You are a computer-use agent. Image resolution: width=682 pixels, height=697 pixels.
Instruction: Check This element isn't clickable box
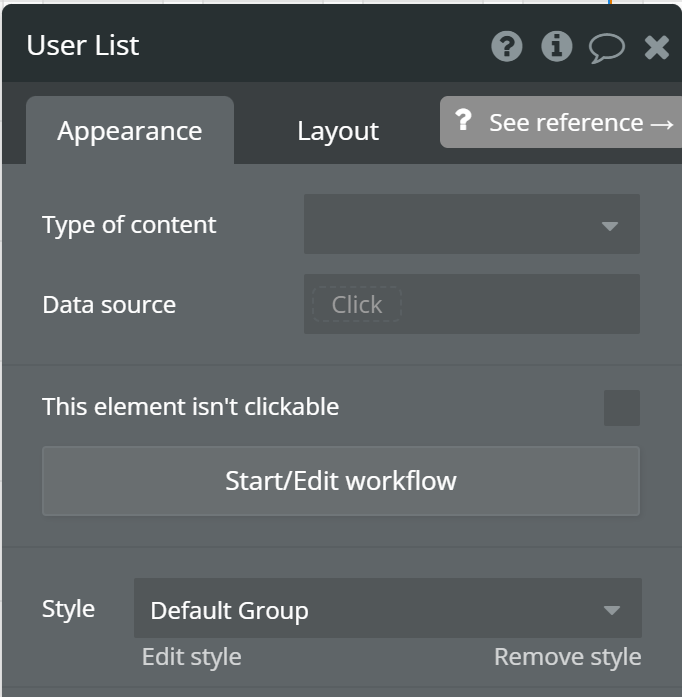pos(622,408)
